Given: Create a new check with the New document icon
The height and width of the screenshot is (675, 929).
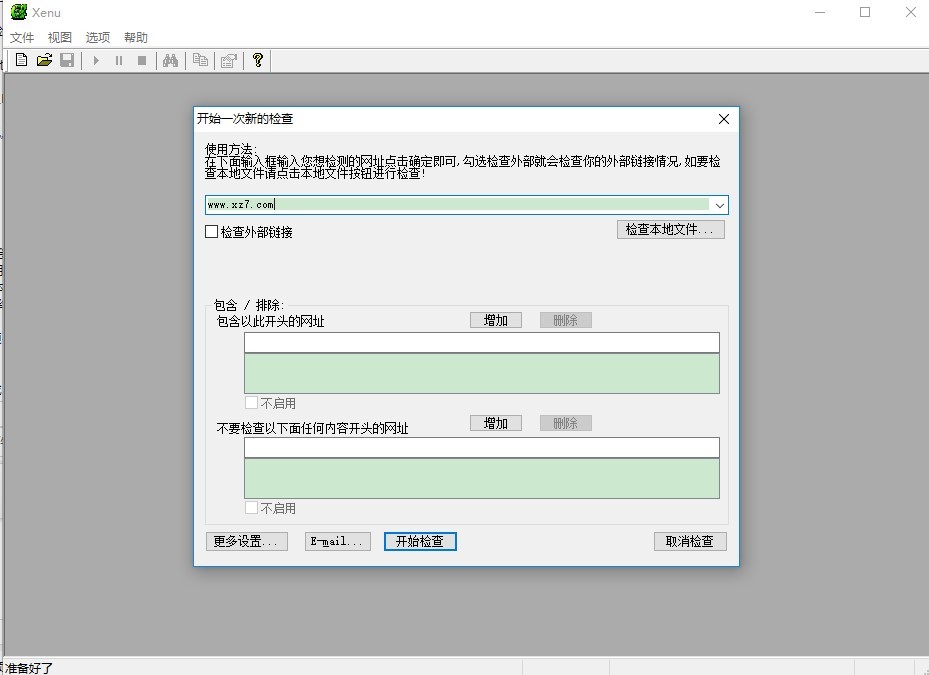Looking at the screenshot, I should (20, 60).
